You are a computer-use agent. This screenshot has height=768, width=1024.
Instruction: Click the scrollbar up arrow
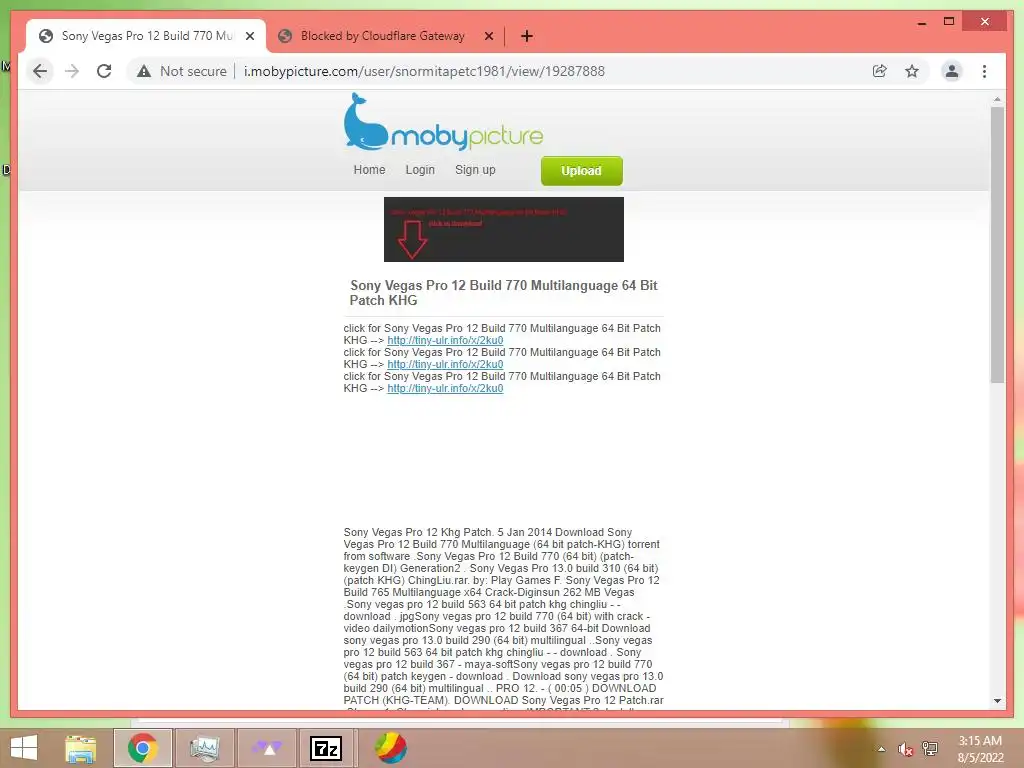pos(997,99)
